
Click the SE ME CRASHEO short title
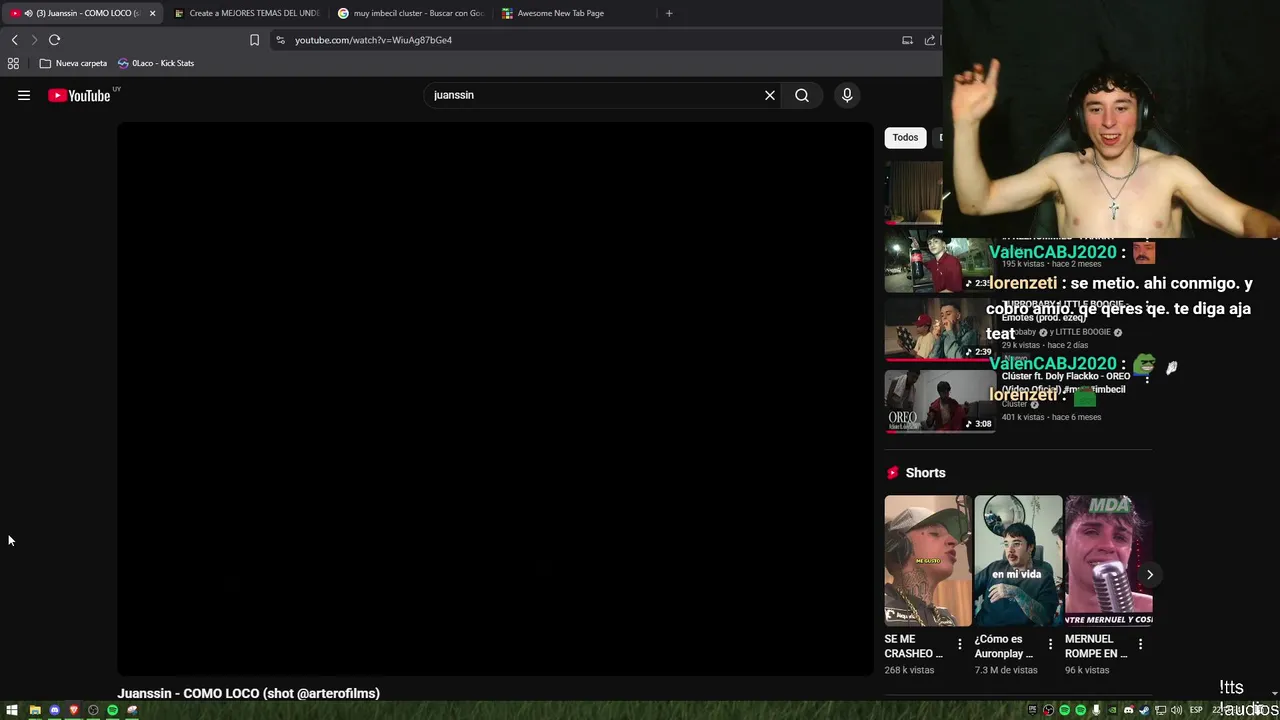[x=914, y=646]
